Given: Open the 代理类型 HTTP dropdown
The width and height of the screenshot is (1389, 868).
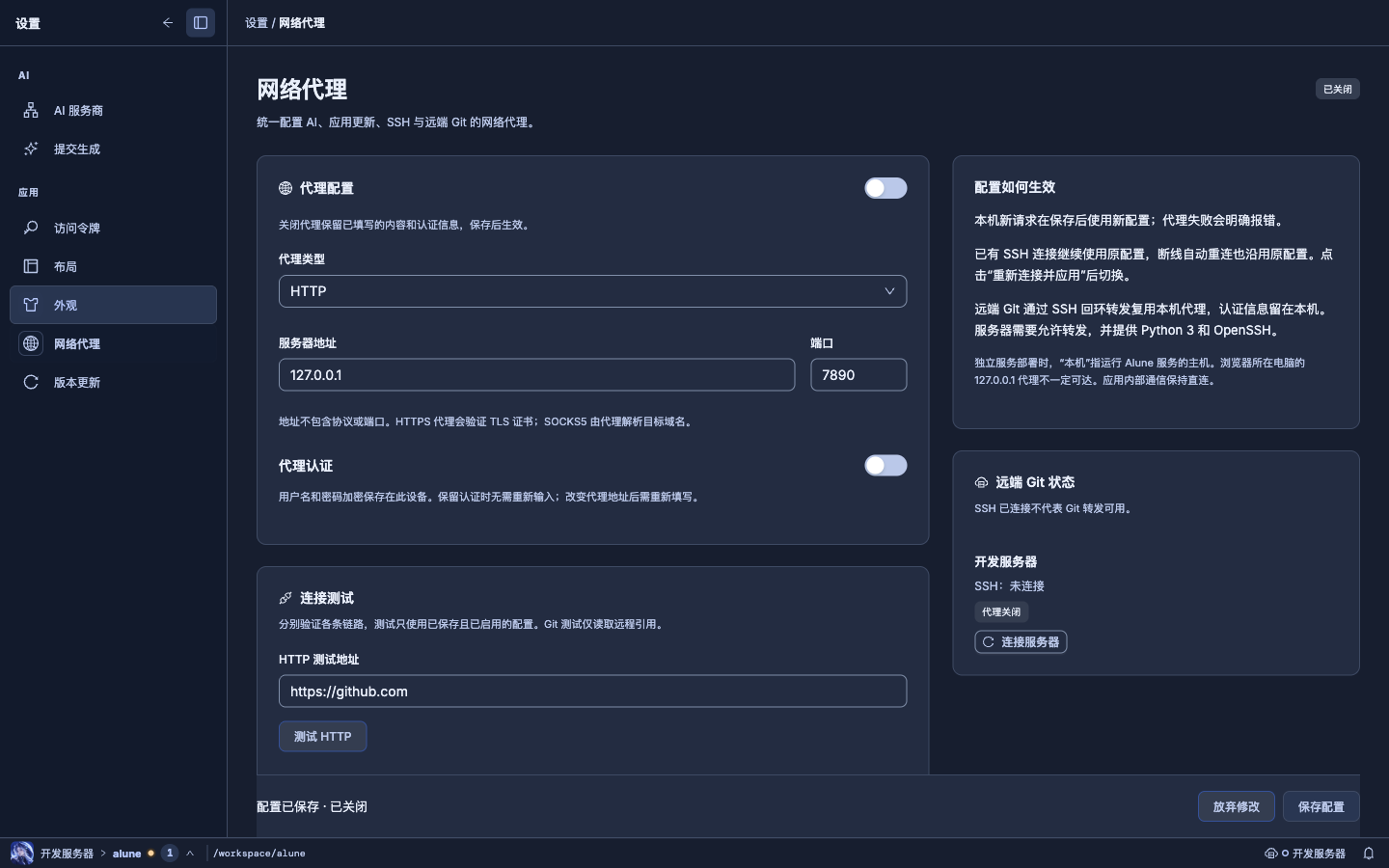Looking at the screenshot, I should click(x=592, y=291).
